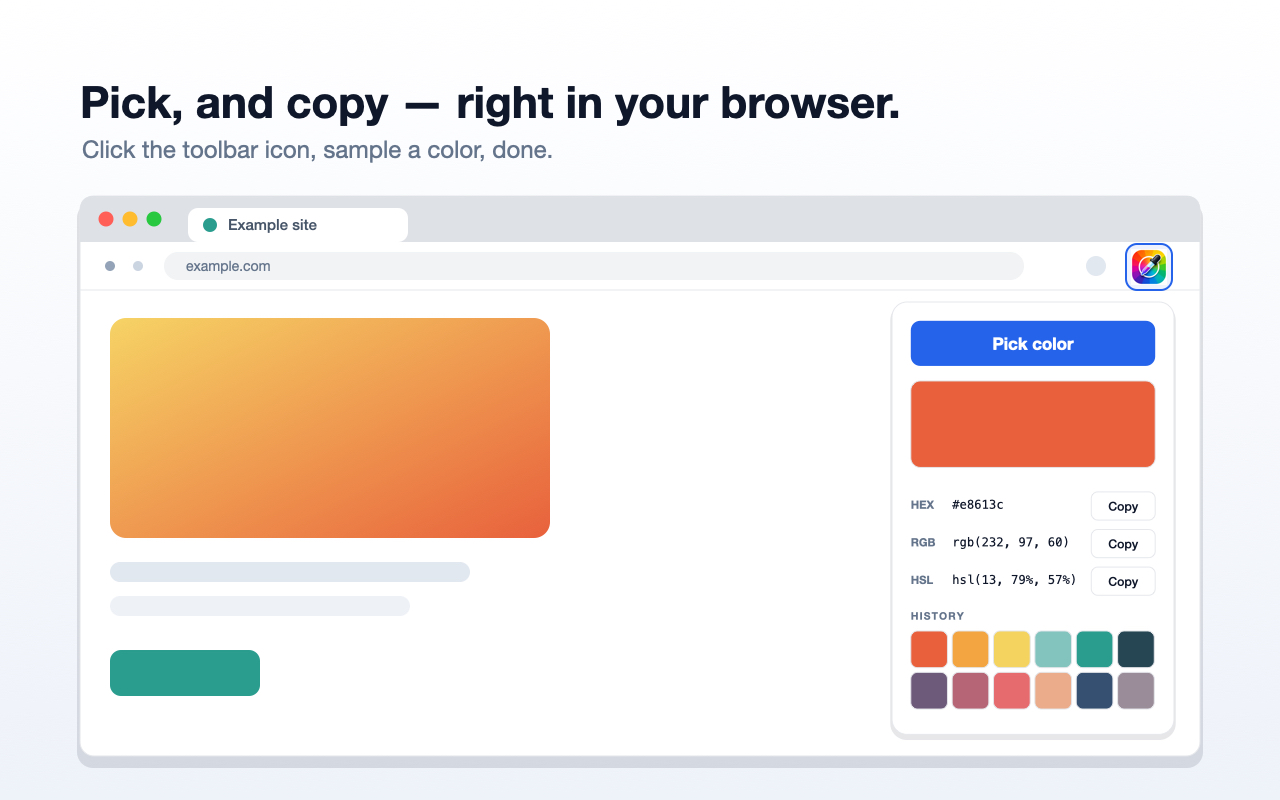
Task: Click the RGB label in the popup
Action: point(923,543)
